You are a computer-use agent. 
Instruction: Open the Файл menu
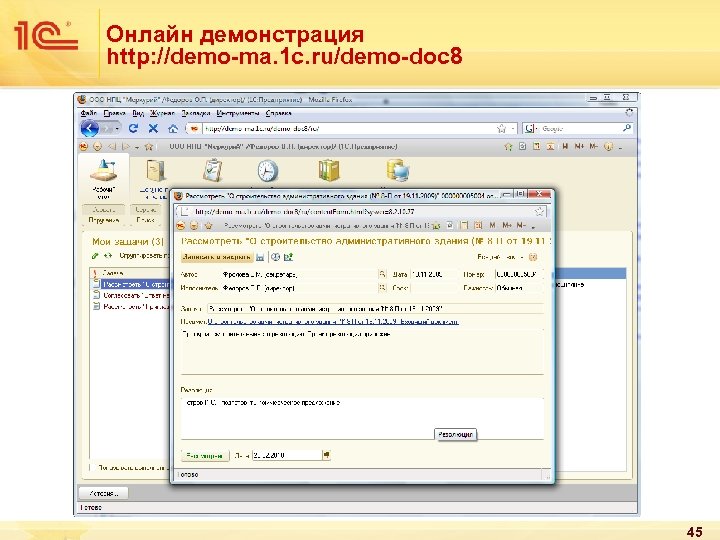point(89,113)
